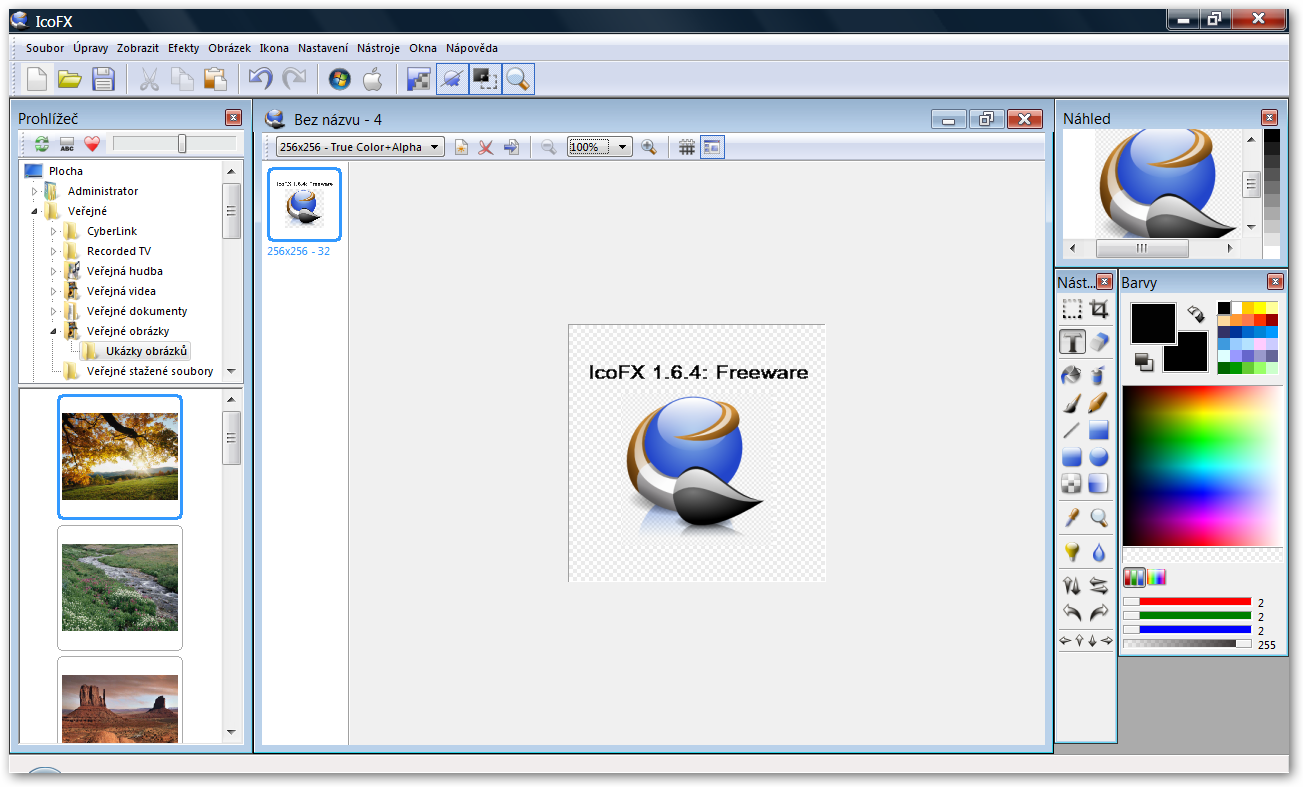Paste from clipboard in main toolbar
The height and width of the screenshot is (787, 1303).
pyautogui.click(x=214, y=79)
